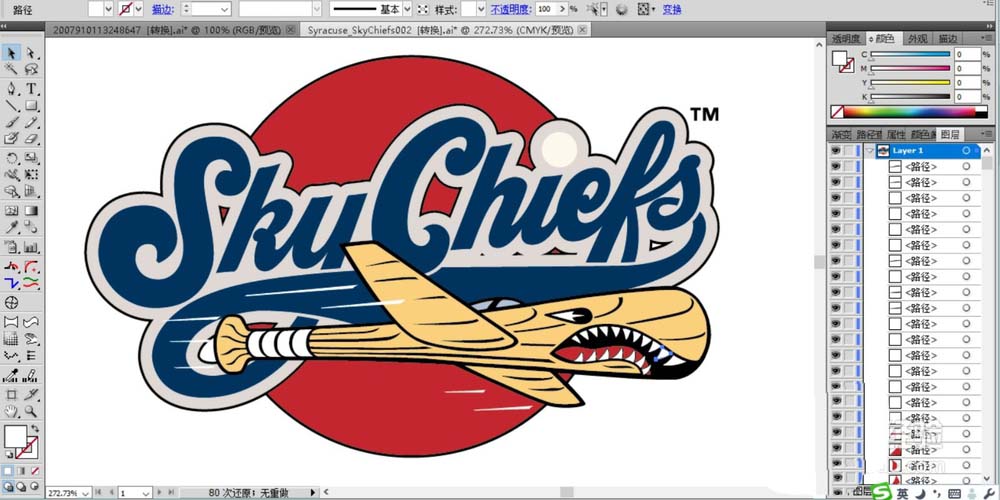Switch to Draw Behind mode
The width and height of the screenshot is (1000, 500).
21,486
